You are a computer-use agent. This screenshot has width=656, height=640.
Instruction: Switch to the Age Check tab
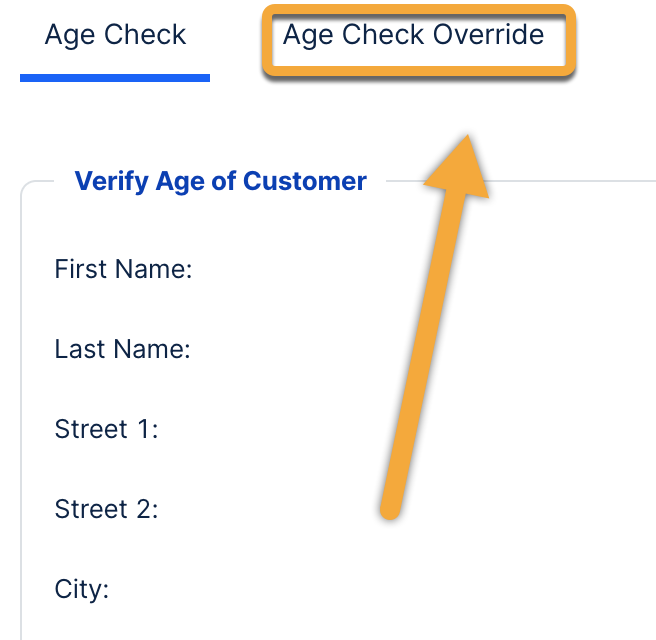coord(115,36)
